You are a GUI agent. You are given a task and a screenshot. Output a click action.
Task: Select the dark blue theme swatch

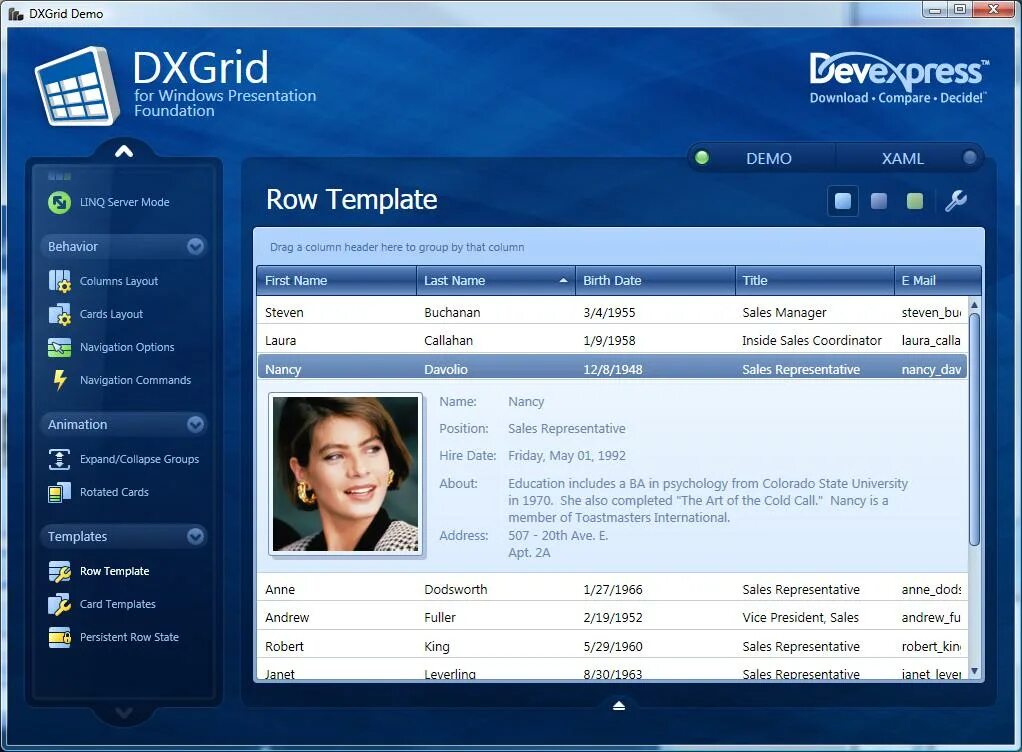pyautogui.click(x=879, y=201)
